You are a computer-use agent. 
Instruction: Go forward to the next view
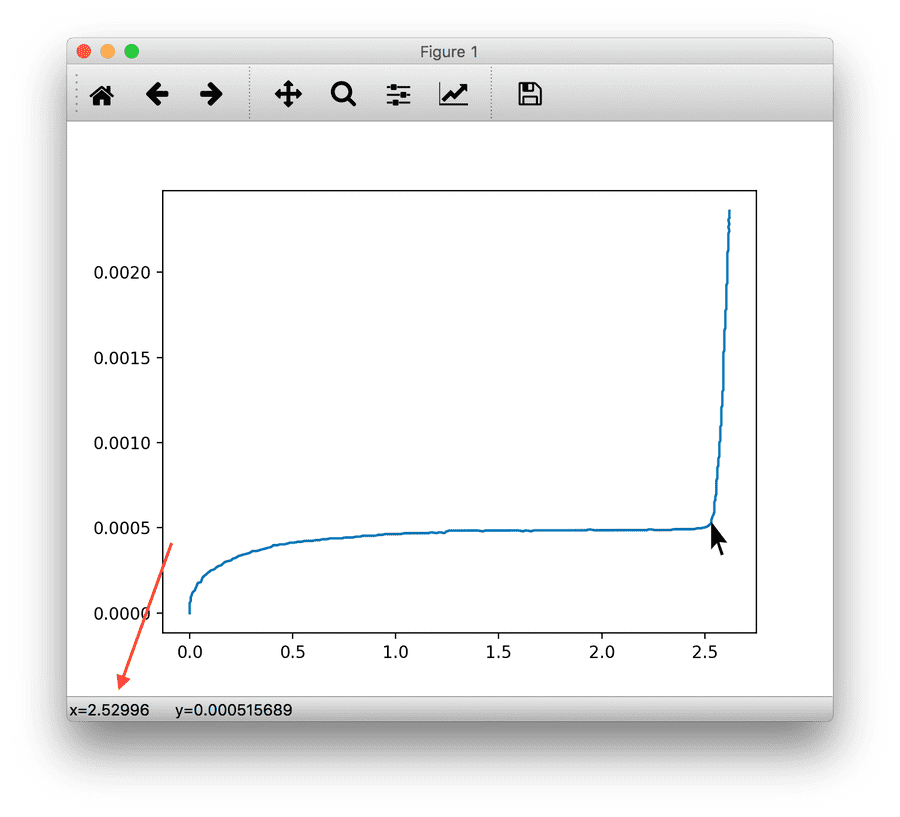click(211, 95)
